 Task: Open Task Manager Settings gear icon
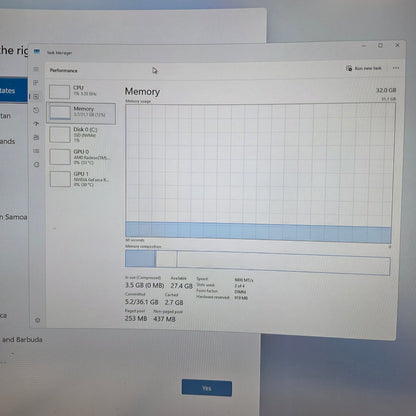tap(38, 320)
